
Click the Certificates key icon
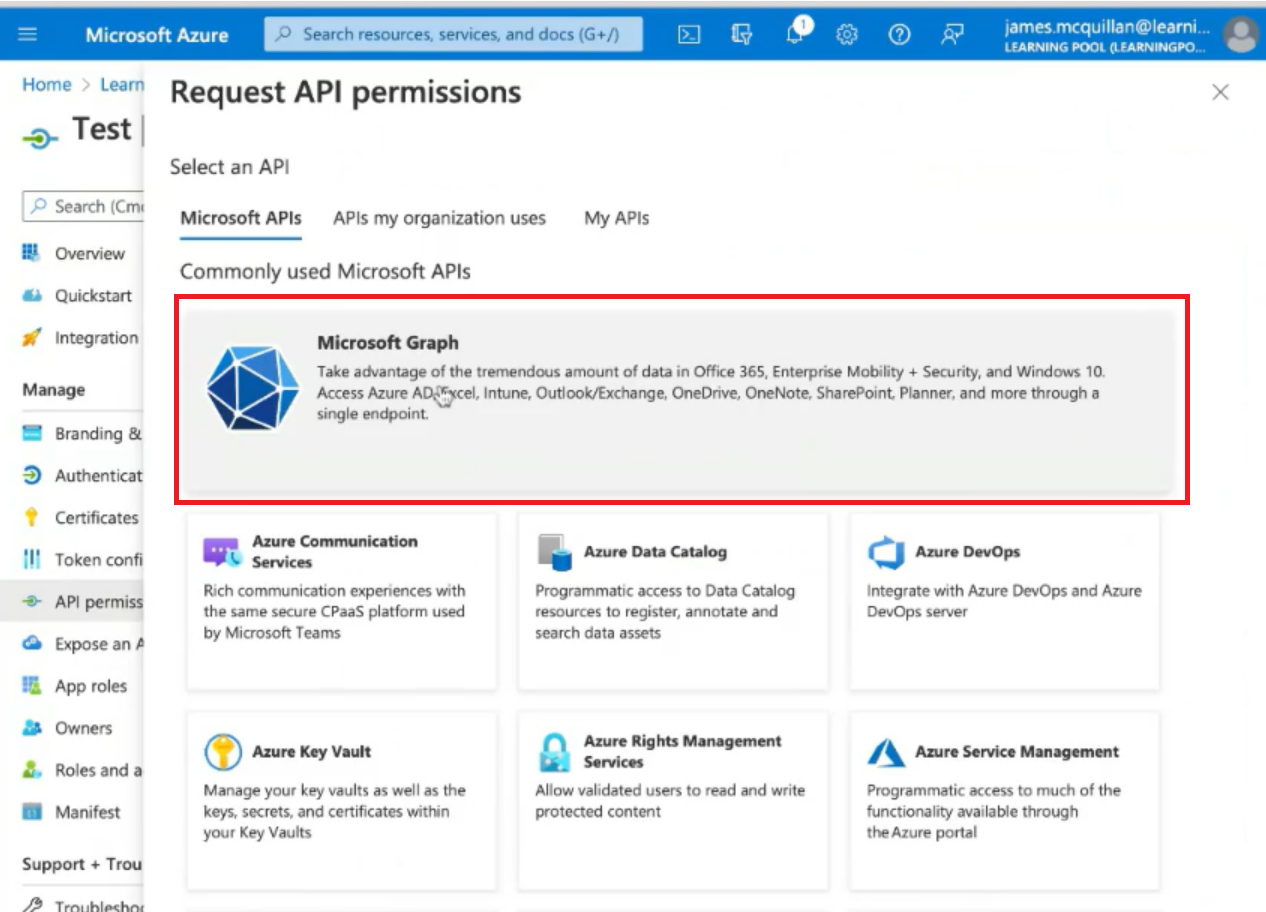click(x=32, y=517)
